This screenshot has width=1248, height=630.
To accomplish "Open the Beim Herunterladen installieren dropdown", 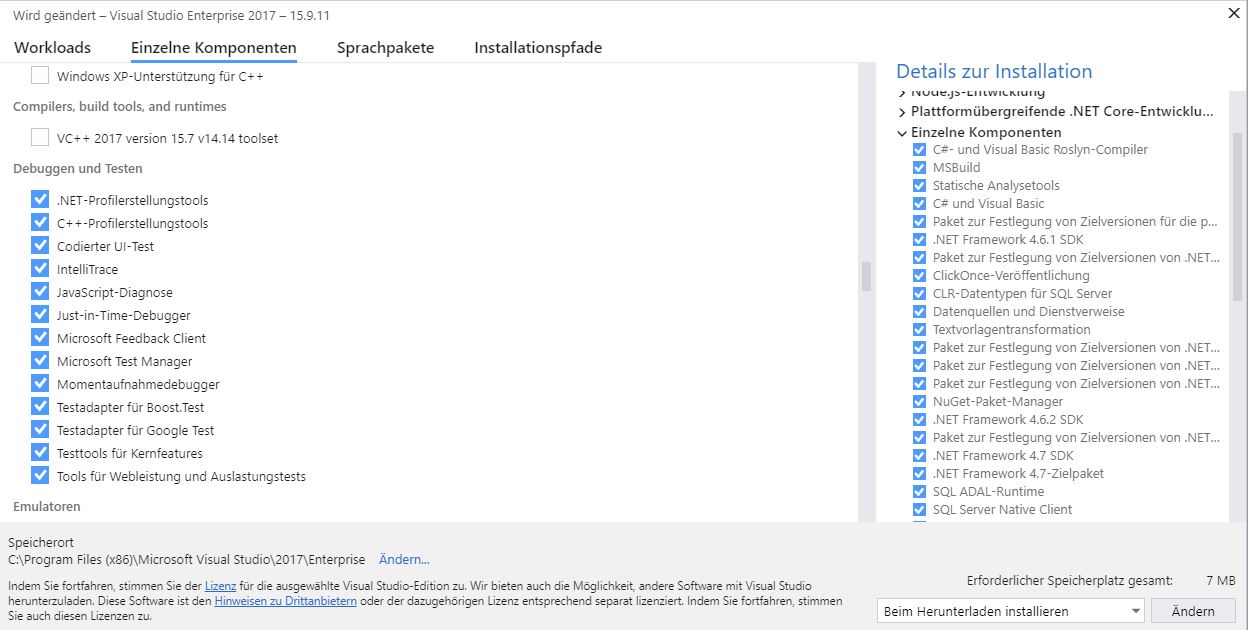I will tap(1010, 611).
